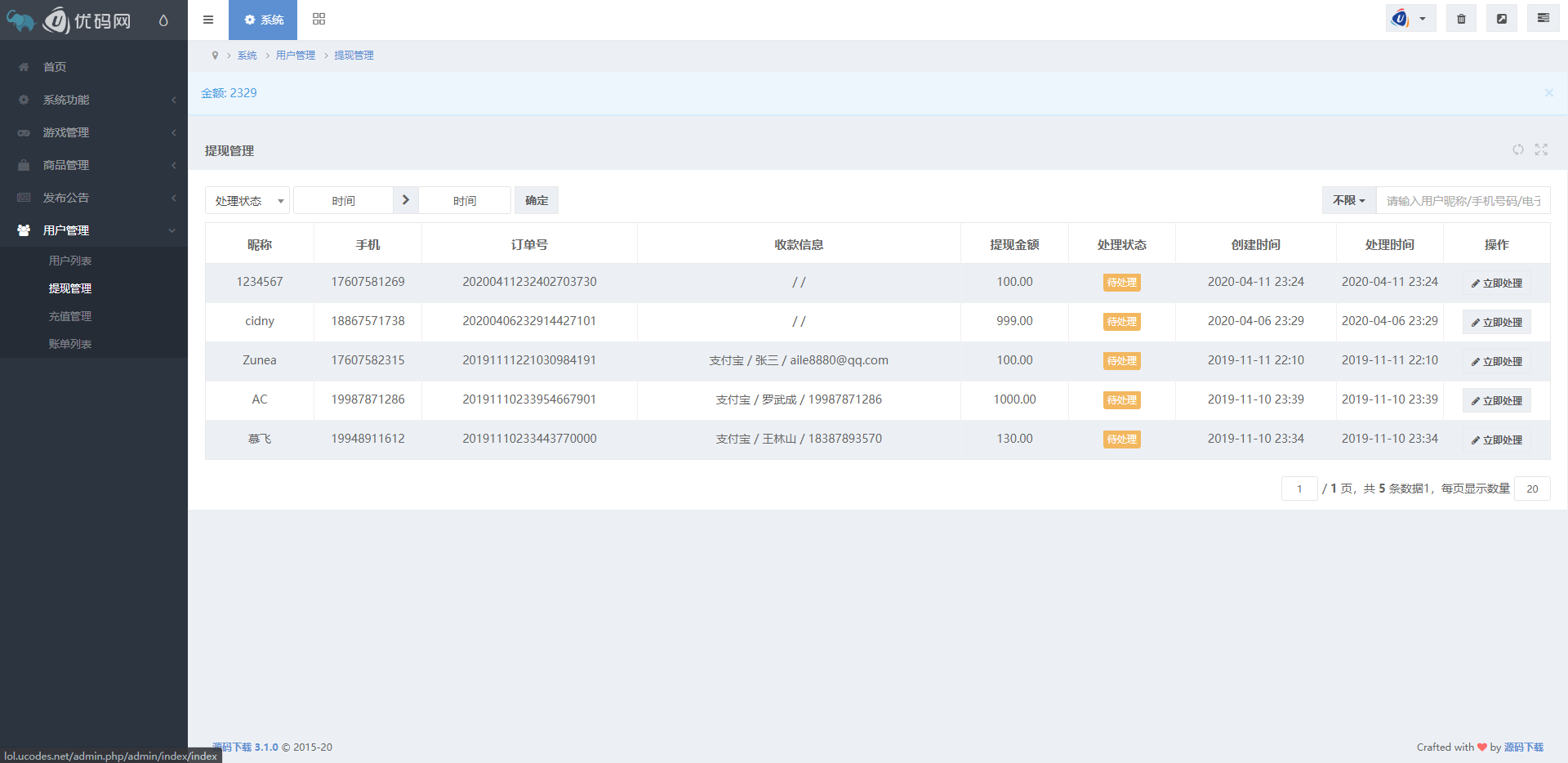Click the grid layout icon in the top bar
The width and height of the screenshot is (1568, 763).
[318, 19]
